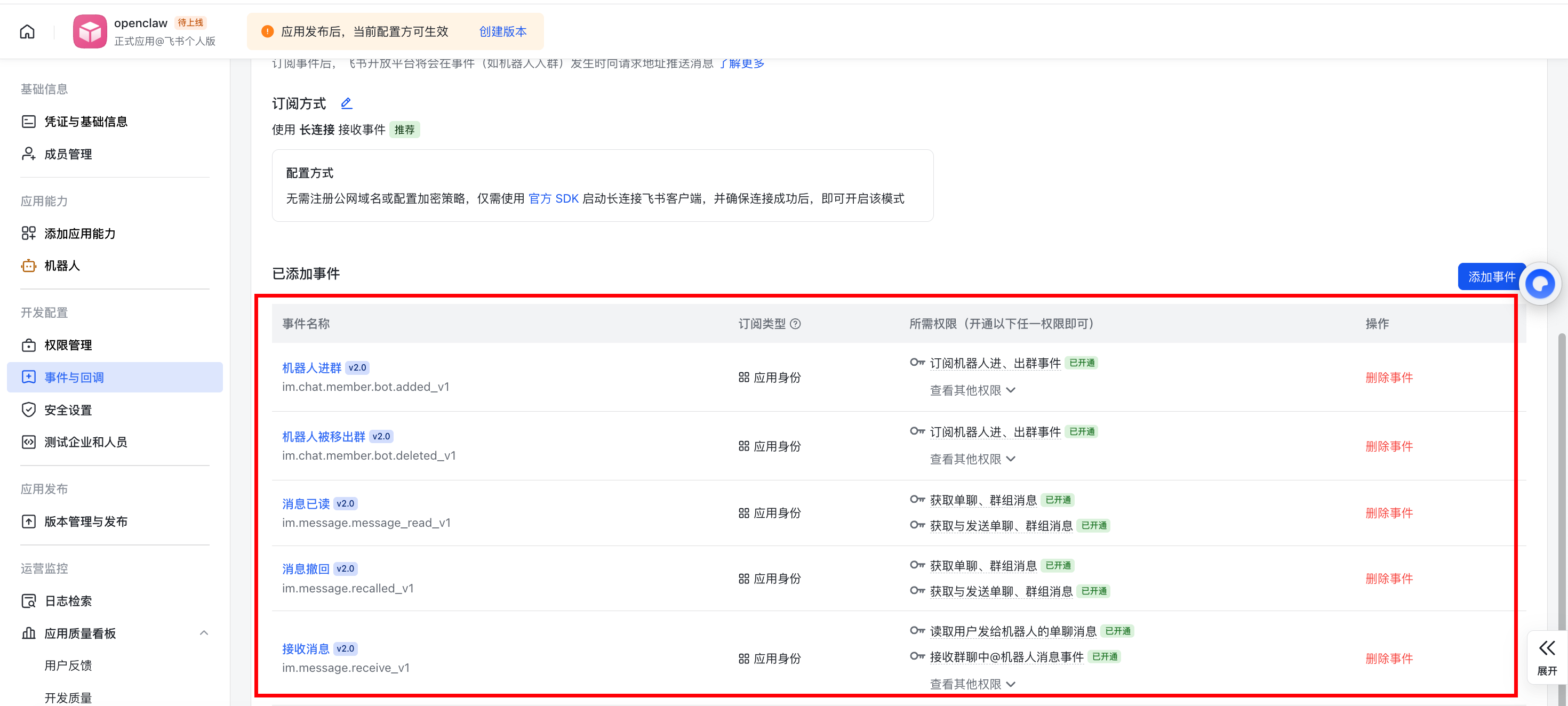Open 测试企业和人员 sidebar item
The height and width of the screenshot is (706, 1568).
point(115,442)
